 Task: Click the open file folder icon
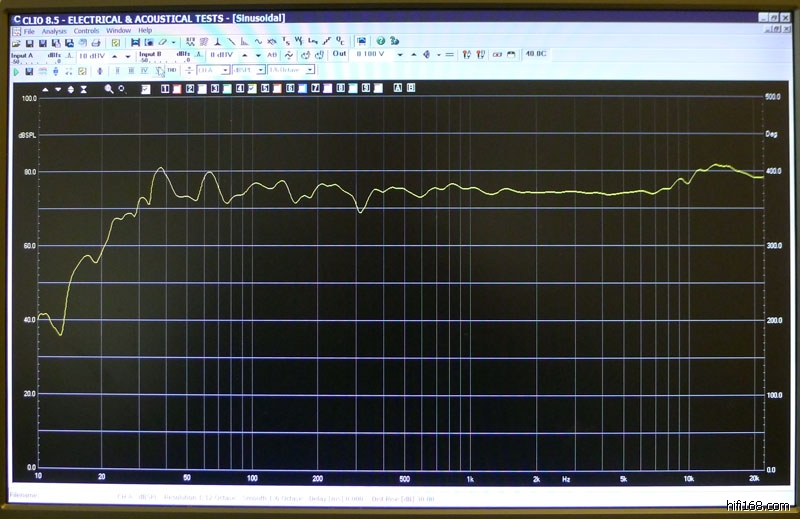coord(16,43)
